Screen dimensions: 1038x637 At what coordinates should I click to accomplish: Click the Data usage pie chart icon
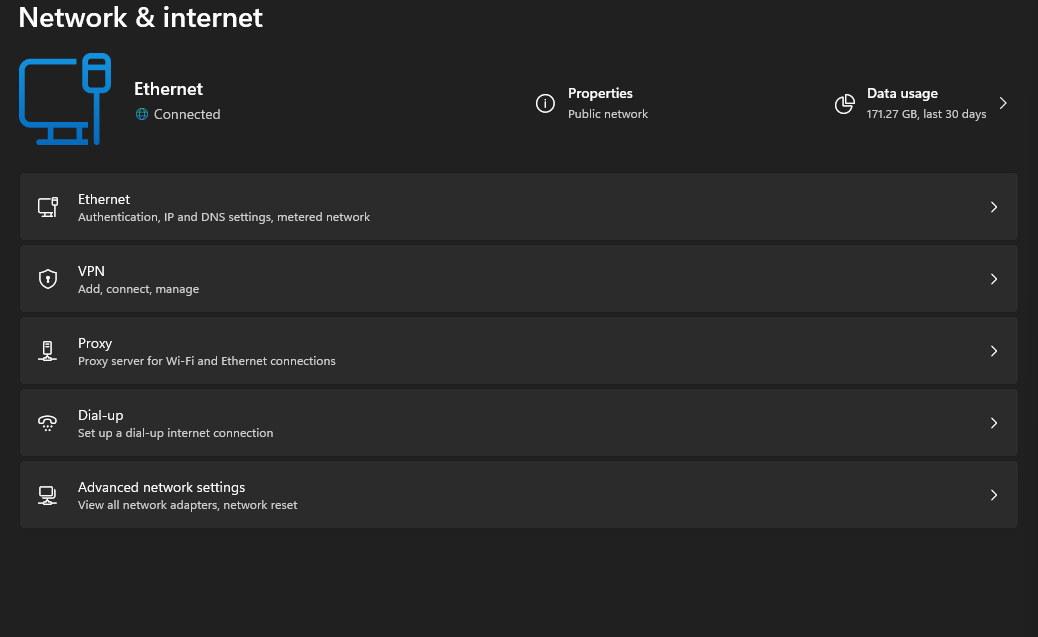click(845, 104)
